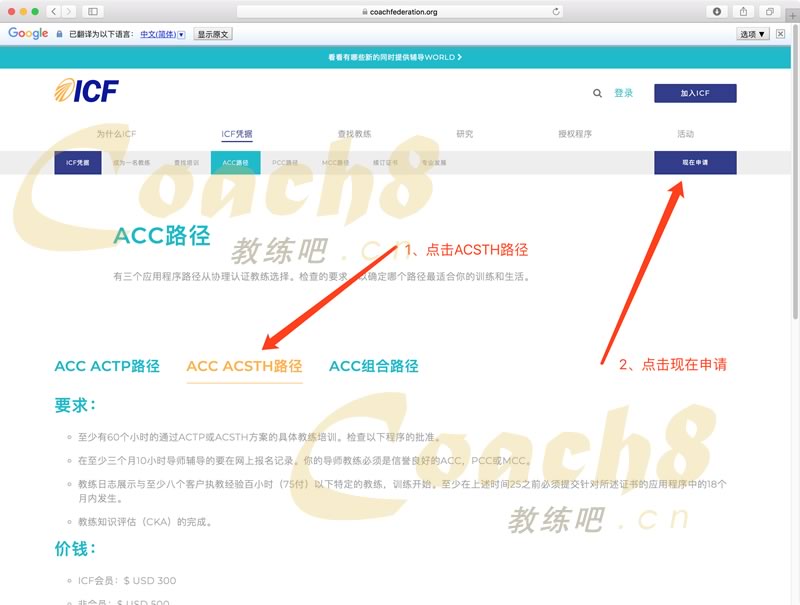Screen dimensions: 800x605
Task: Toggle the Safari sidebar button
Action: (93, 11)
